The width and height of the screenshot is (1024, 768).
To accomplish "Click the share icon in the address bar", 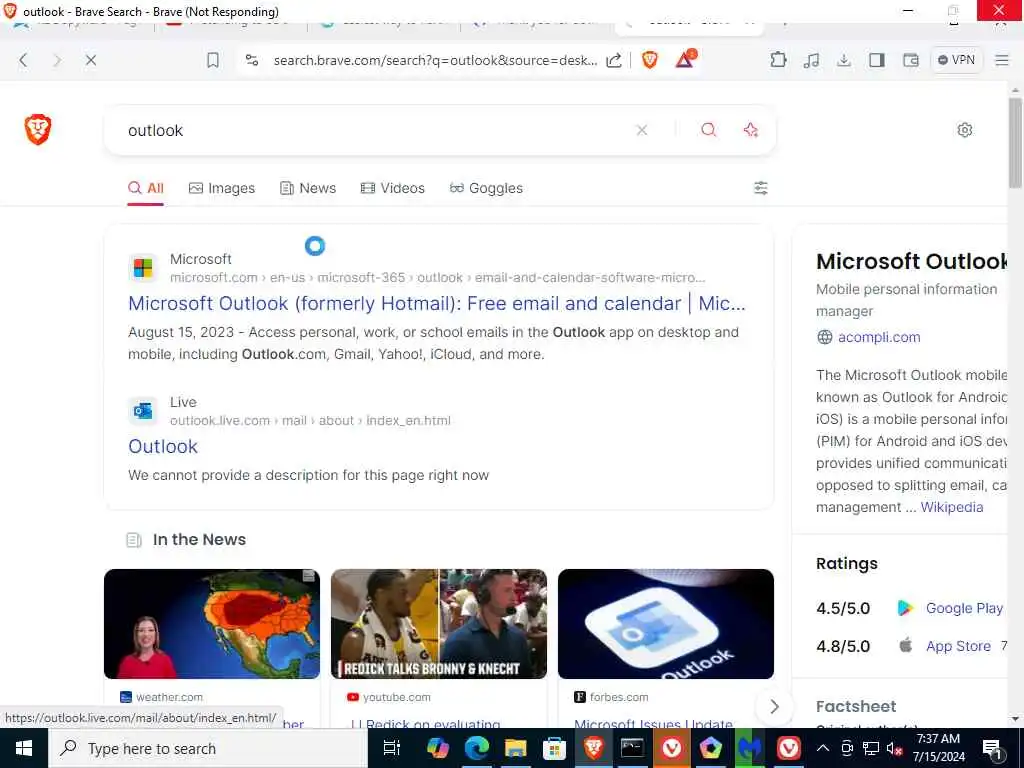I will click(614, 60).
